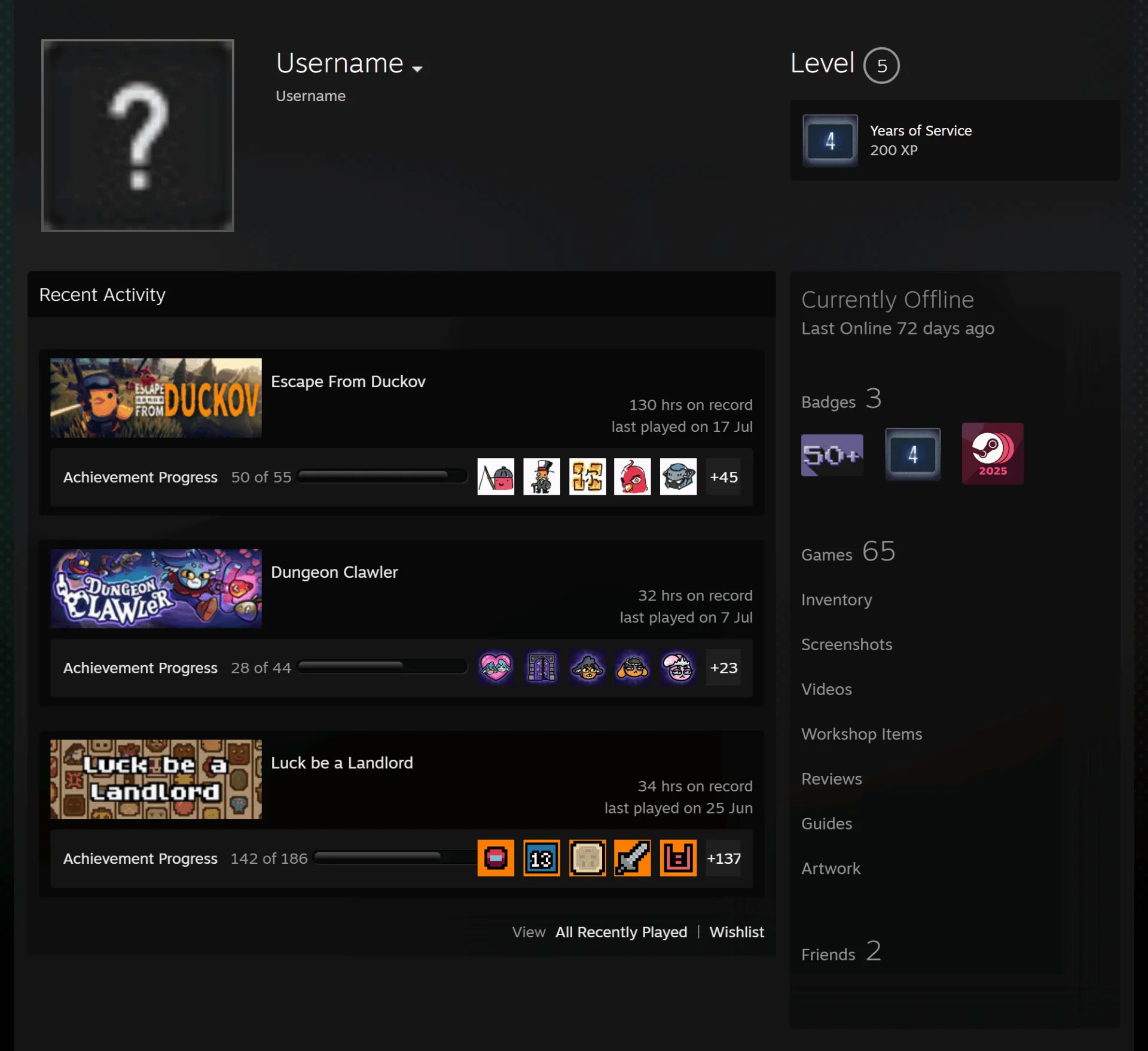
Task: Open the Badges 3 link
Action: pyautogui.click(x=841, y=399)
